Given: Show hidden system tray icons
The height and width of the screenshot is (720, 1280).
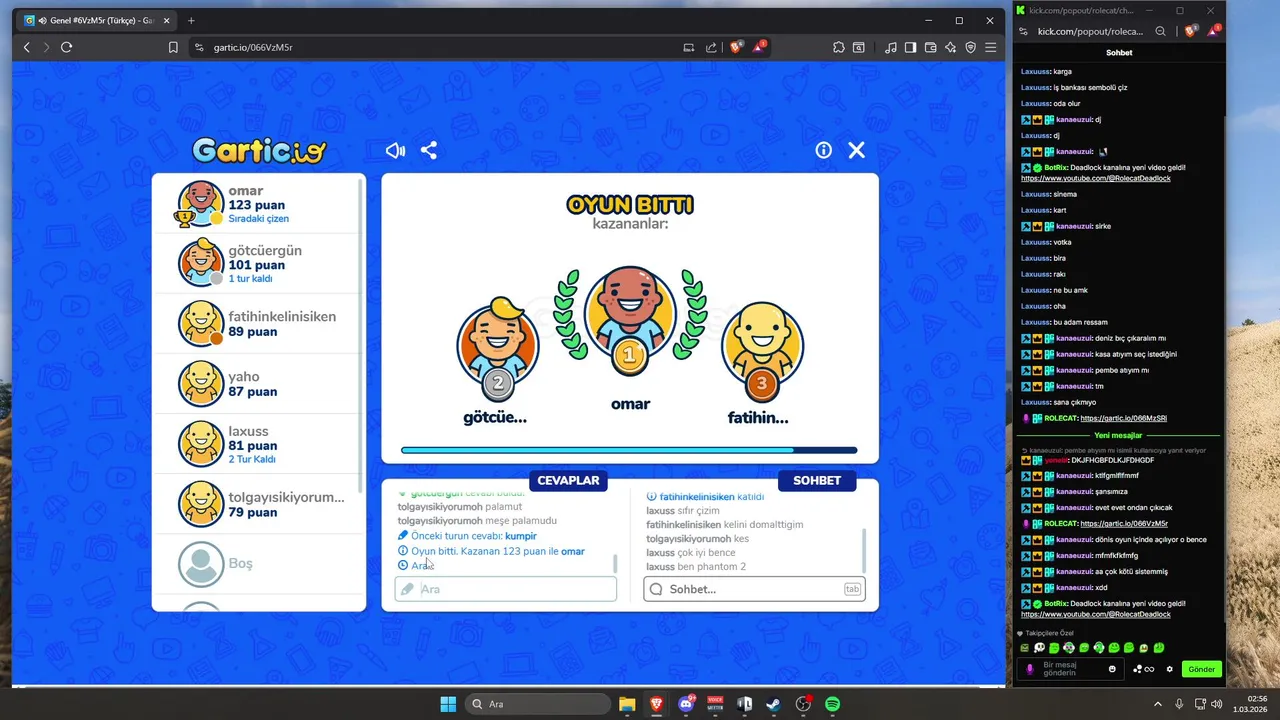Looking at the screenshot, I should (1158, 704).
